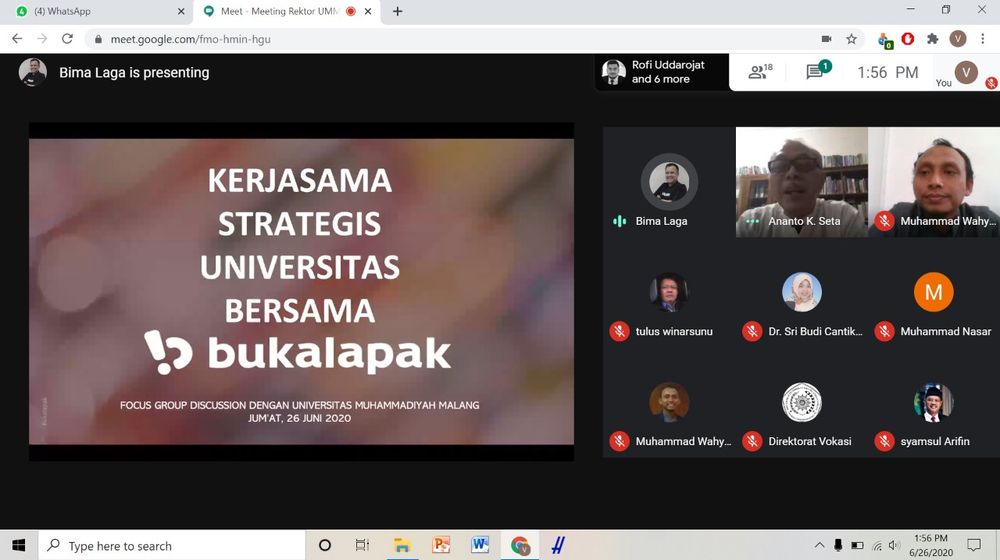The height and width of the screenshot is (560, 1000).
Task: Click the Rofi Uddarojat and 6 more tile
Action: tap(663, 72)
